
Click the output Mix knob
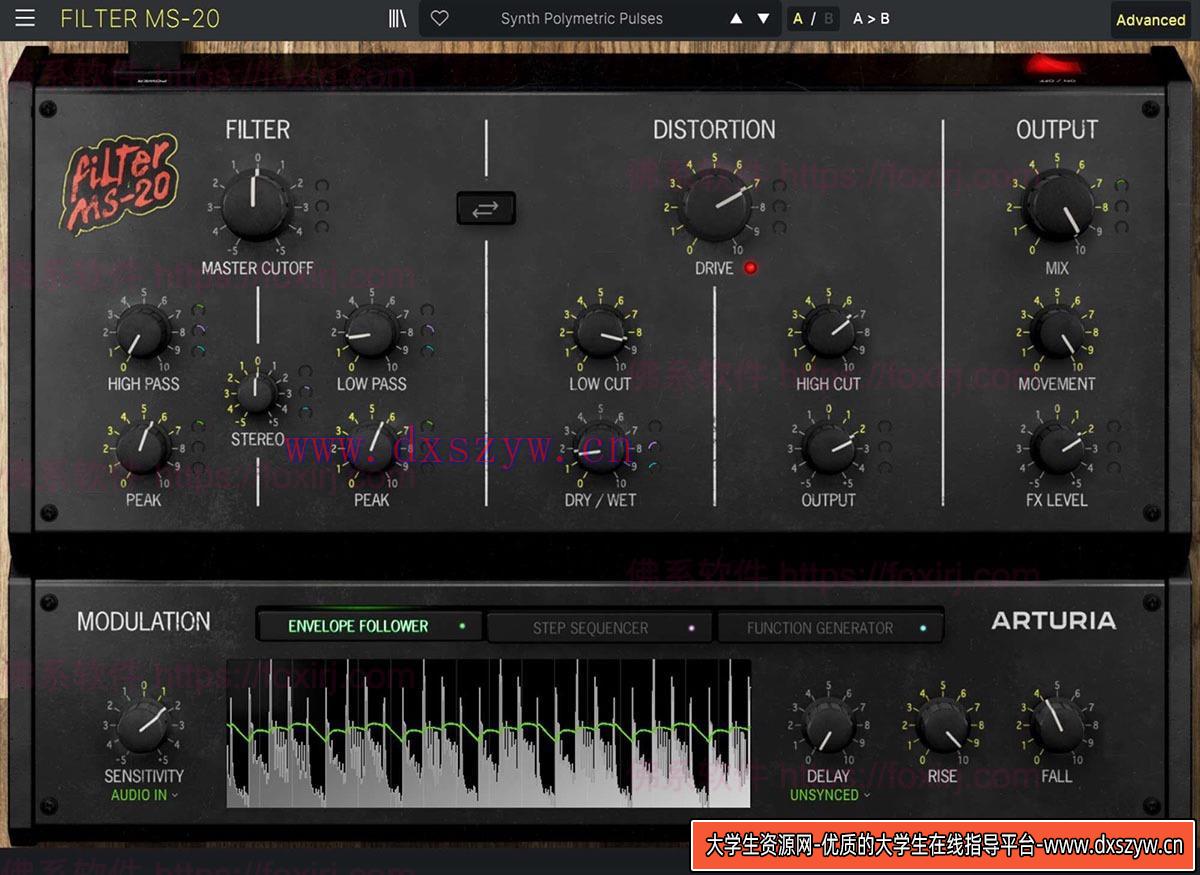pos(1057,205)
